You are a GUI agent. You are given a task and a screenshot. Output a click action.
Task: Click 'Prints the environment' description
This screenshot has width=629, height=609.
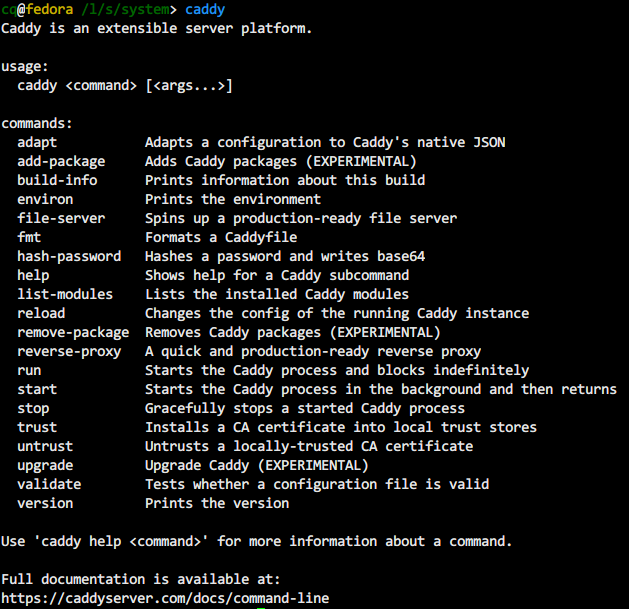[x=233, y=199]
